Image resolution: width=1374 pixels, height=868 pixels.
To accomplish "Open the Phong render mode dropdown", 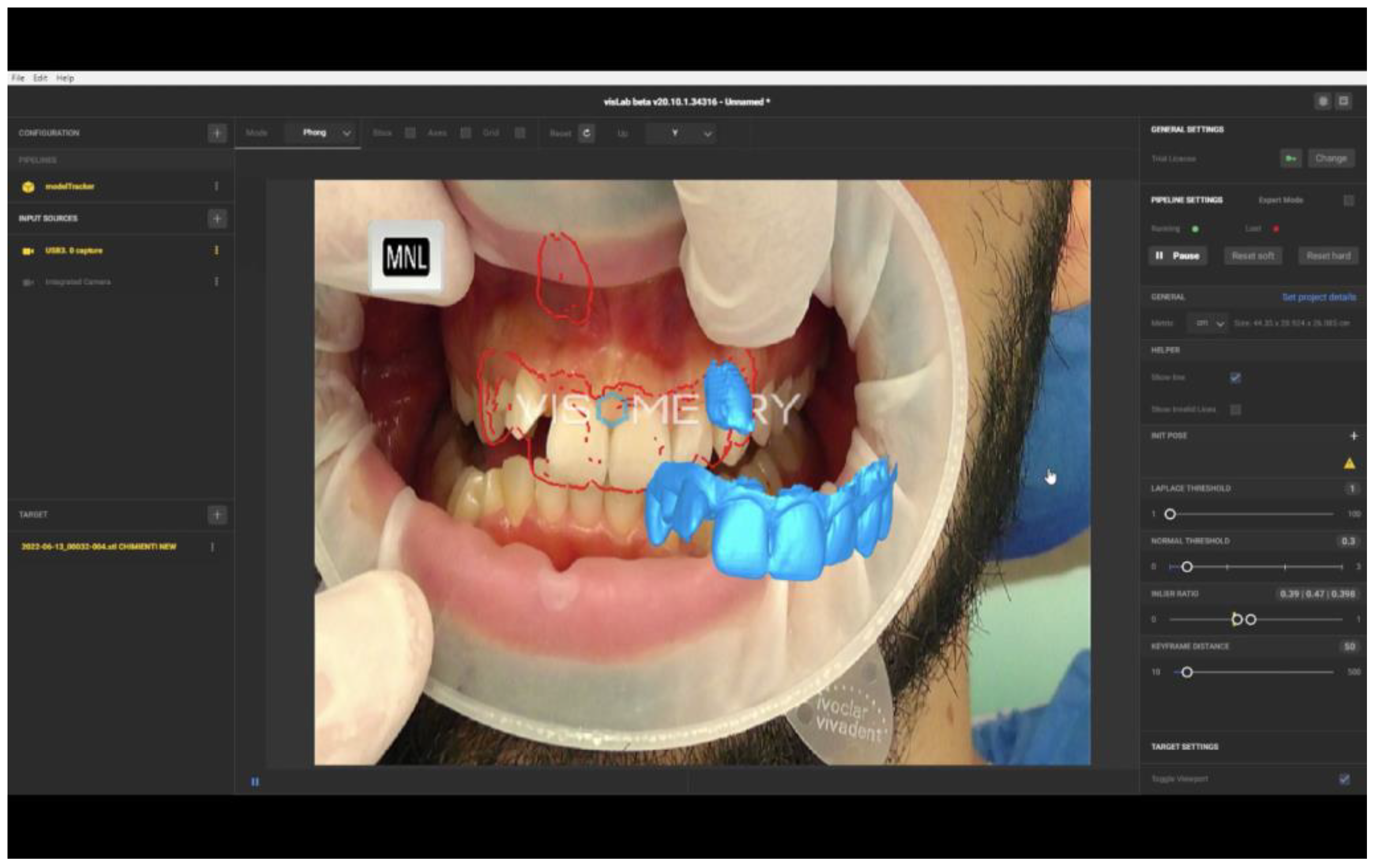I will (x=324, y=133).
